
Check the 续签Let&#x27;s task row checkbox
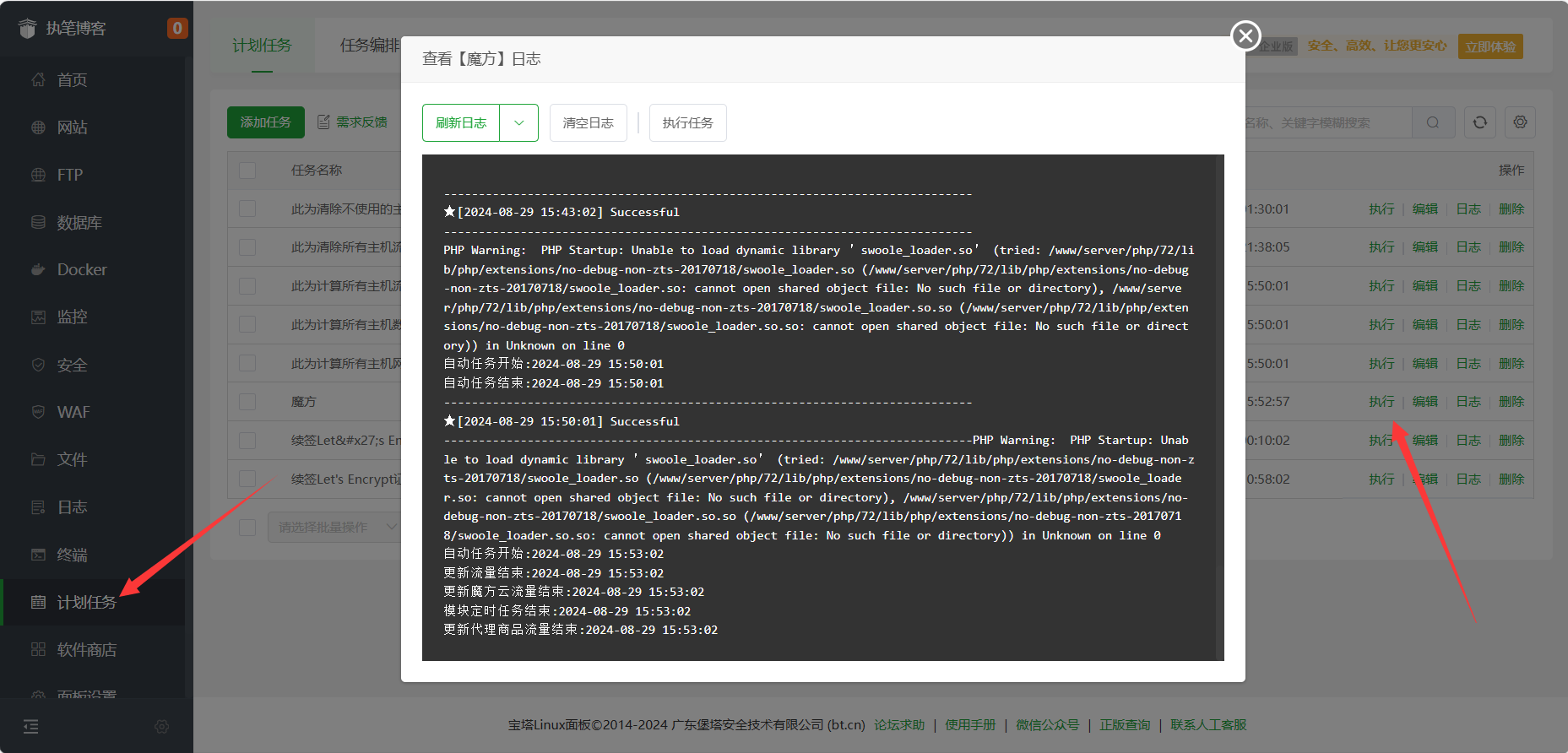point(247,441)
